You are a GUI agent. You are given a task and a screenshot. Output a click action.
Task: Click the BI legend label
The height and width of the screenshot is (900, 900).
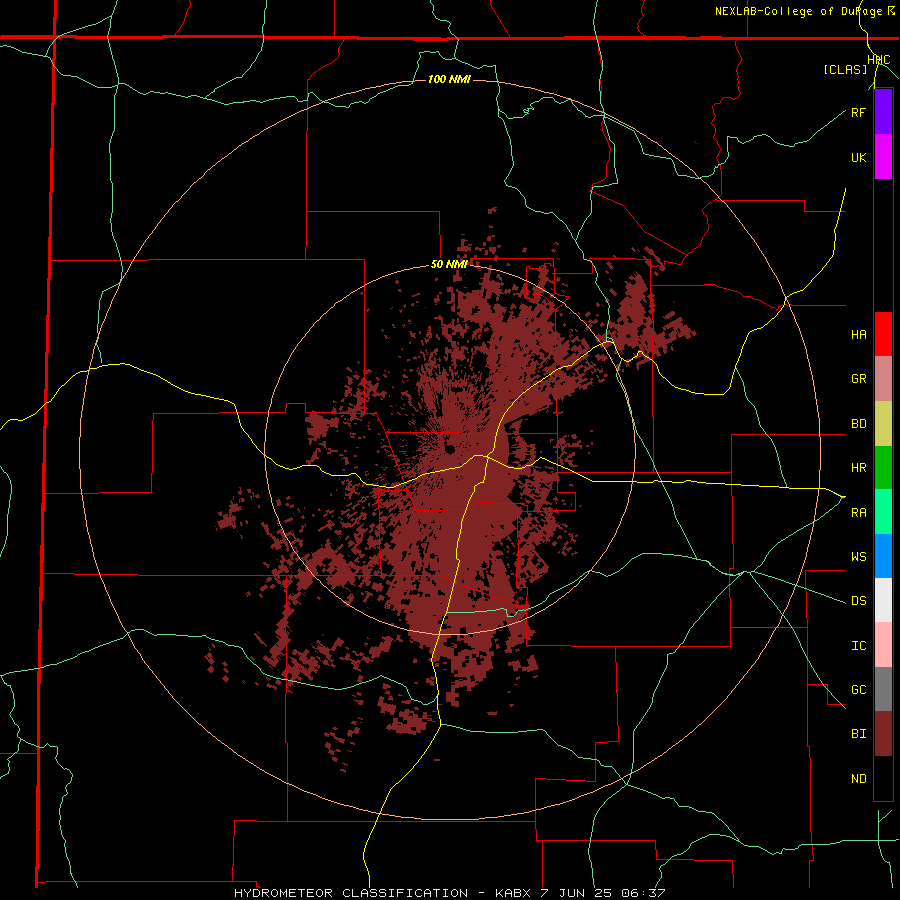click(858, 734)
